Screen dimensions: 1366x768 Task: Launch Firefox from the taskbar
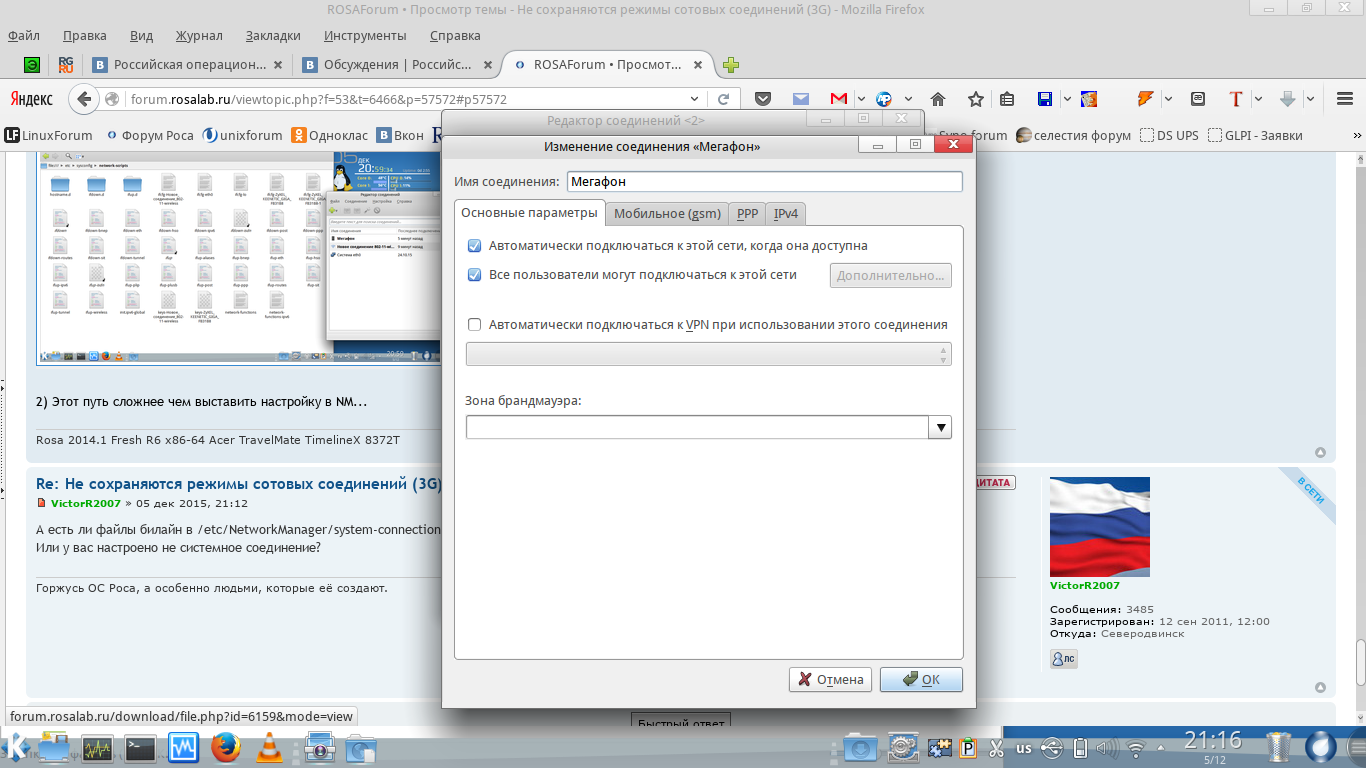point(227,747)
